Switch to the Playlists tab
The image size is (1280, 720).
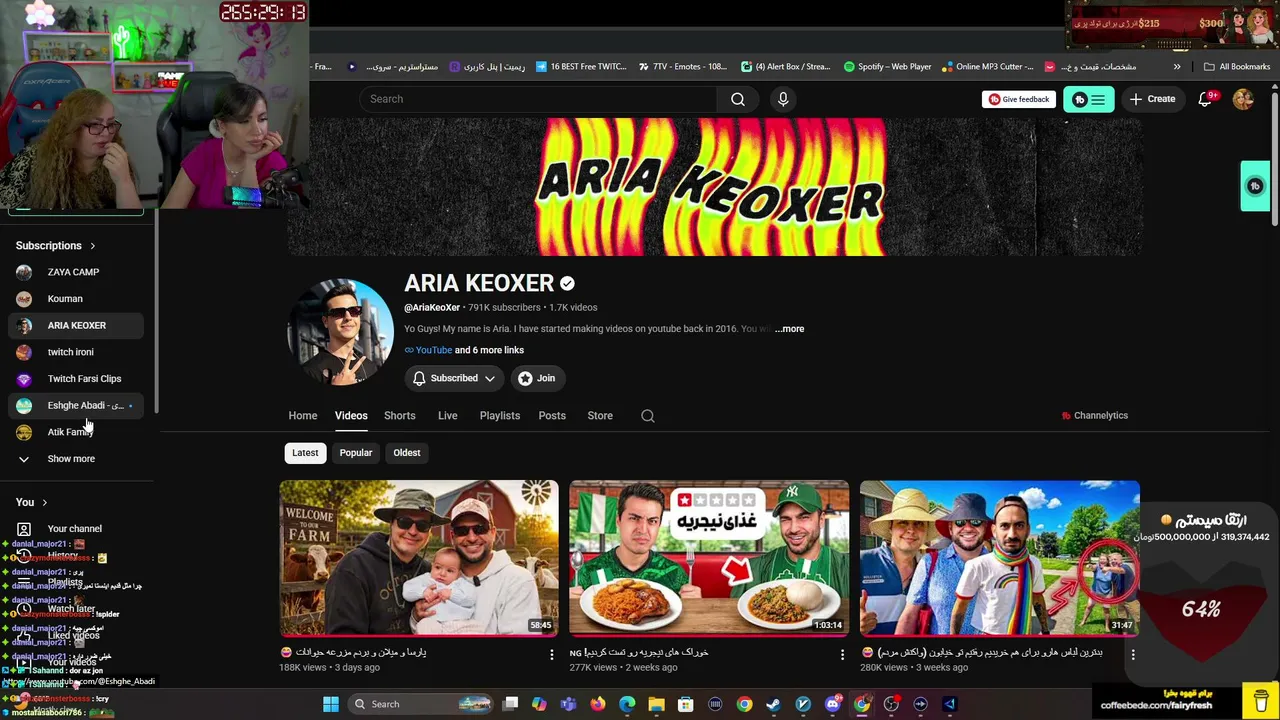click(x=500, y=416)
